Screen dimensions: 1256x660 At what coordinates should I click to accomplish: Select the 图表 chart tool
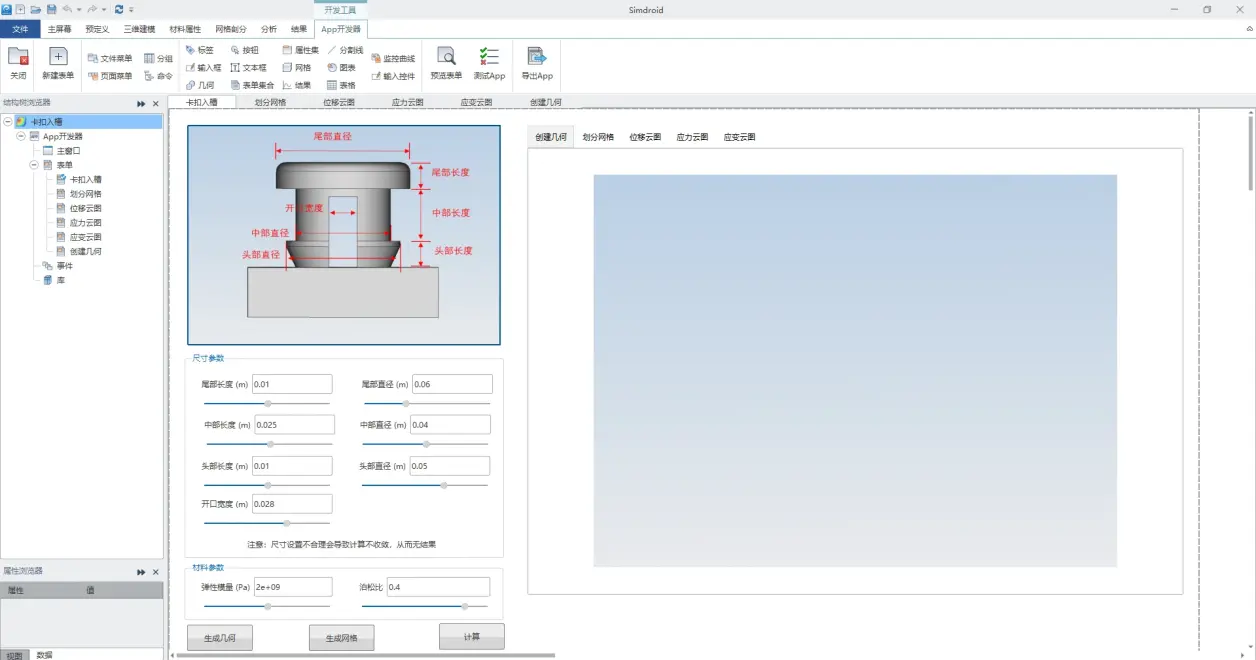(x=341, y=68)
